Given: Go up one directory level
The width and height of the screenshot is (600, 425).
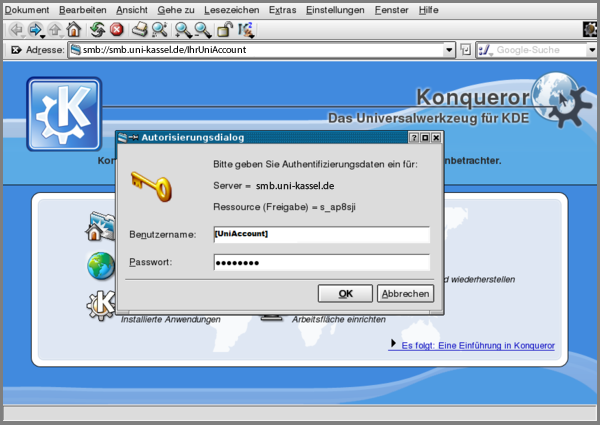Looking at the screenshot, I should coord(54,29).
